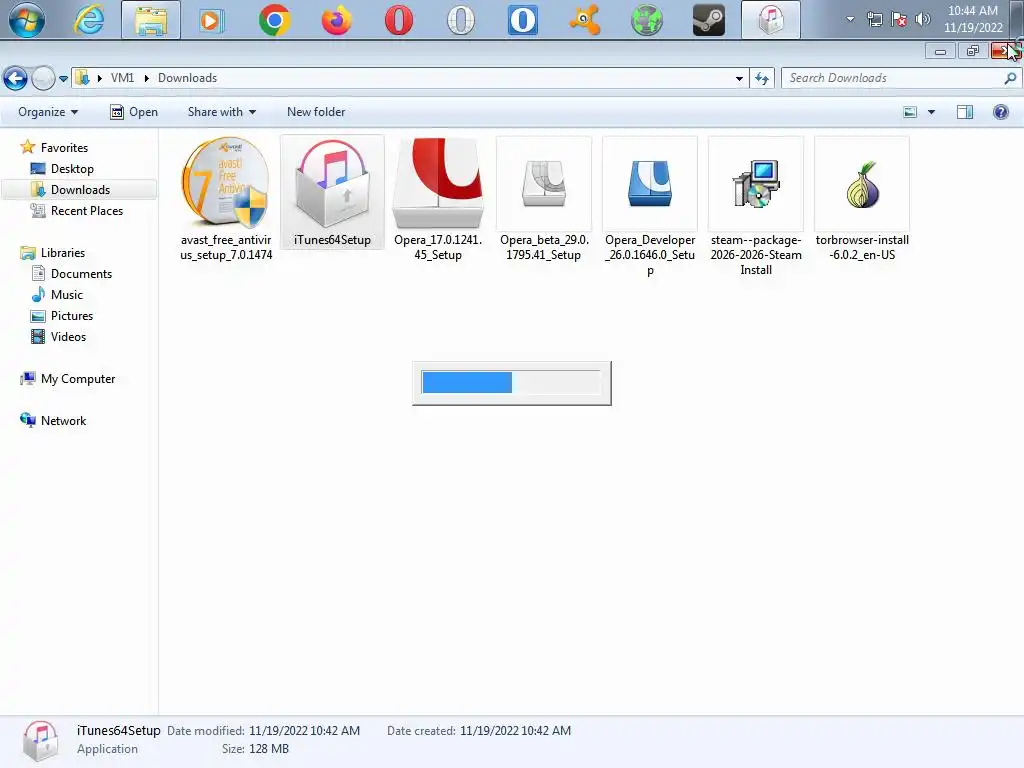Screen dimensions: 1024x768
Task: Create a New folder
Action: pos(316,112)
